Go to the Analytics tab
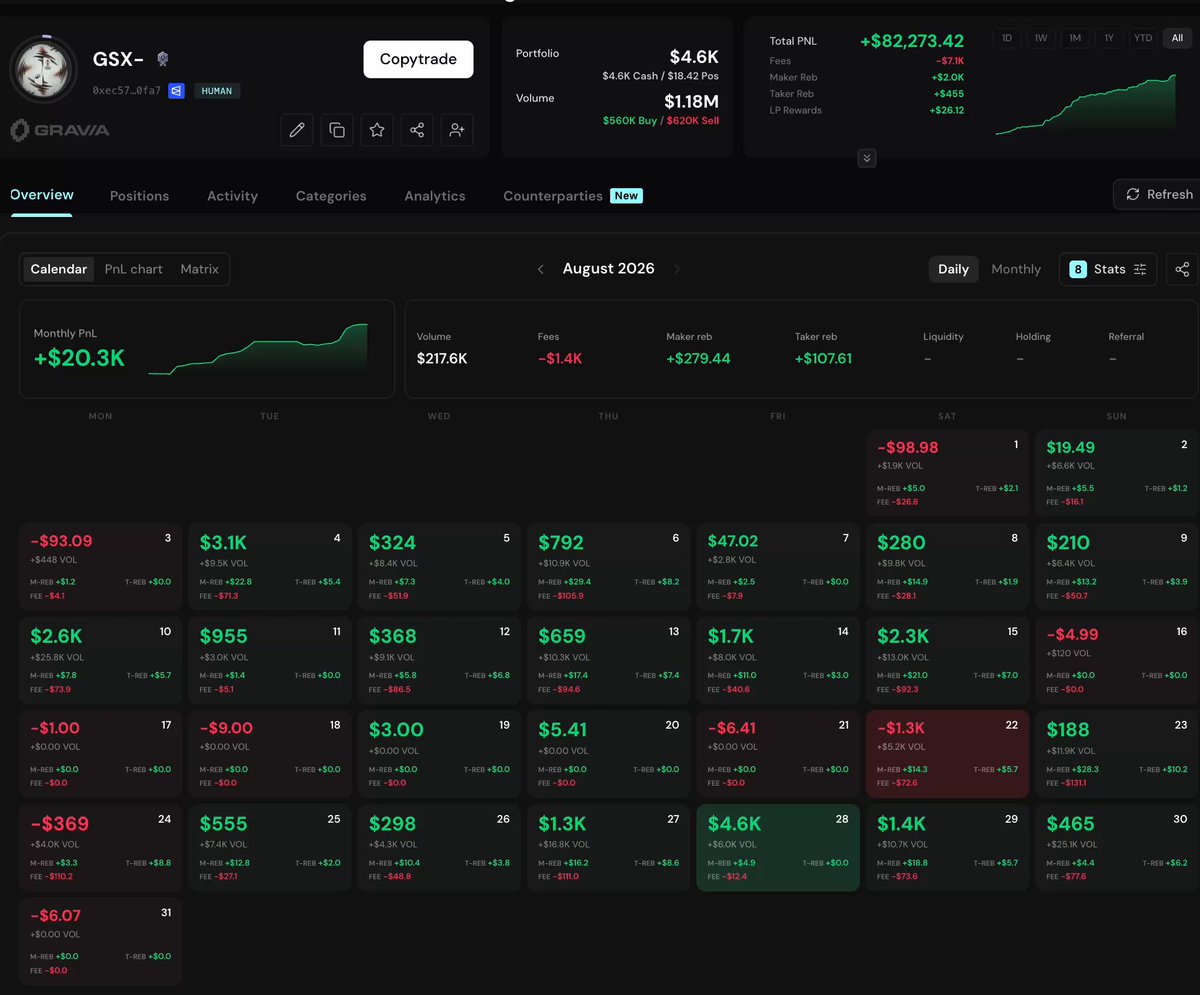The width and height of the screenshot is (1200, 995). click(x=435, y=196)
